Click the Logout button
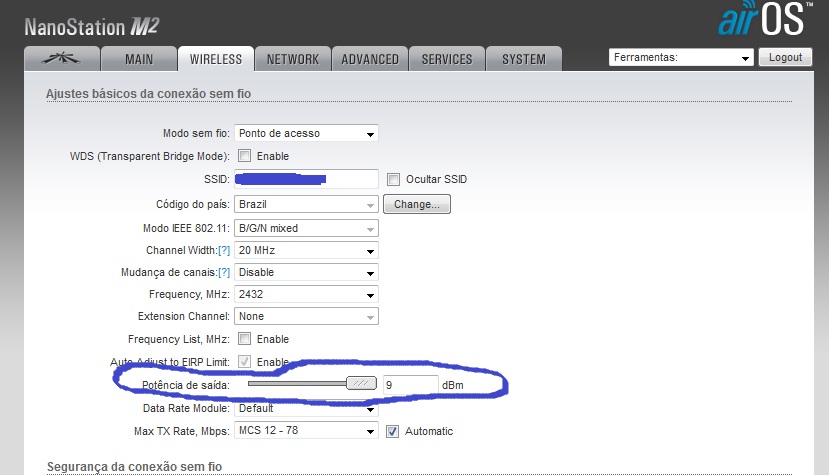This screenshot has width=829, height=475. (785, 57)
